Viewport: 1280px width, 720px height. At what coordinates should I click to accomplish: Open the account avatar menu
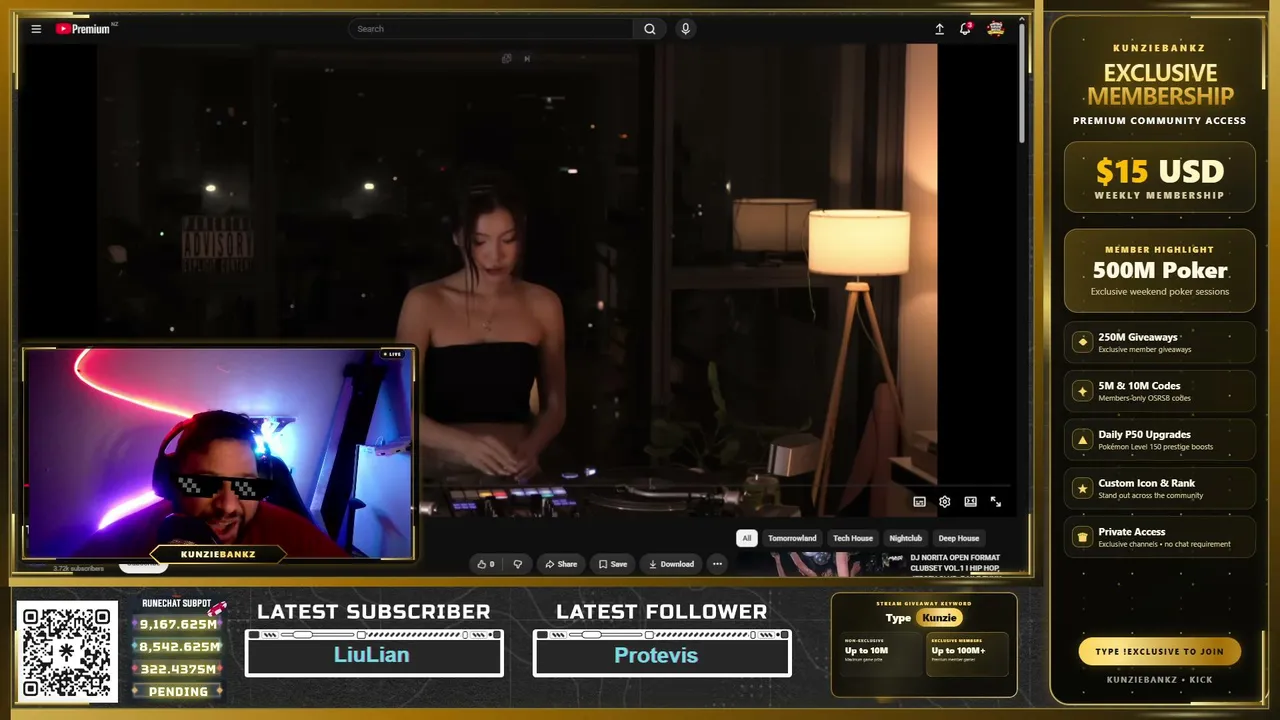[x=995, y=29]
